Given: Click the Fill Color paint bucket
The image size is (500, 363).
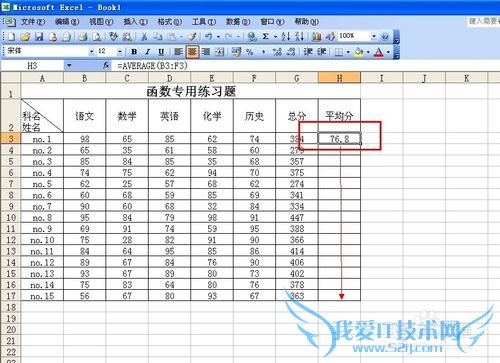Looking at the screenshot, I should (359, 52).
